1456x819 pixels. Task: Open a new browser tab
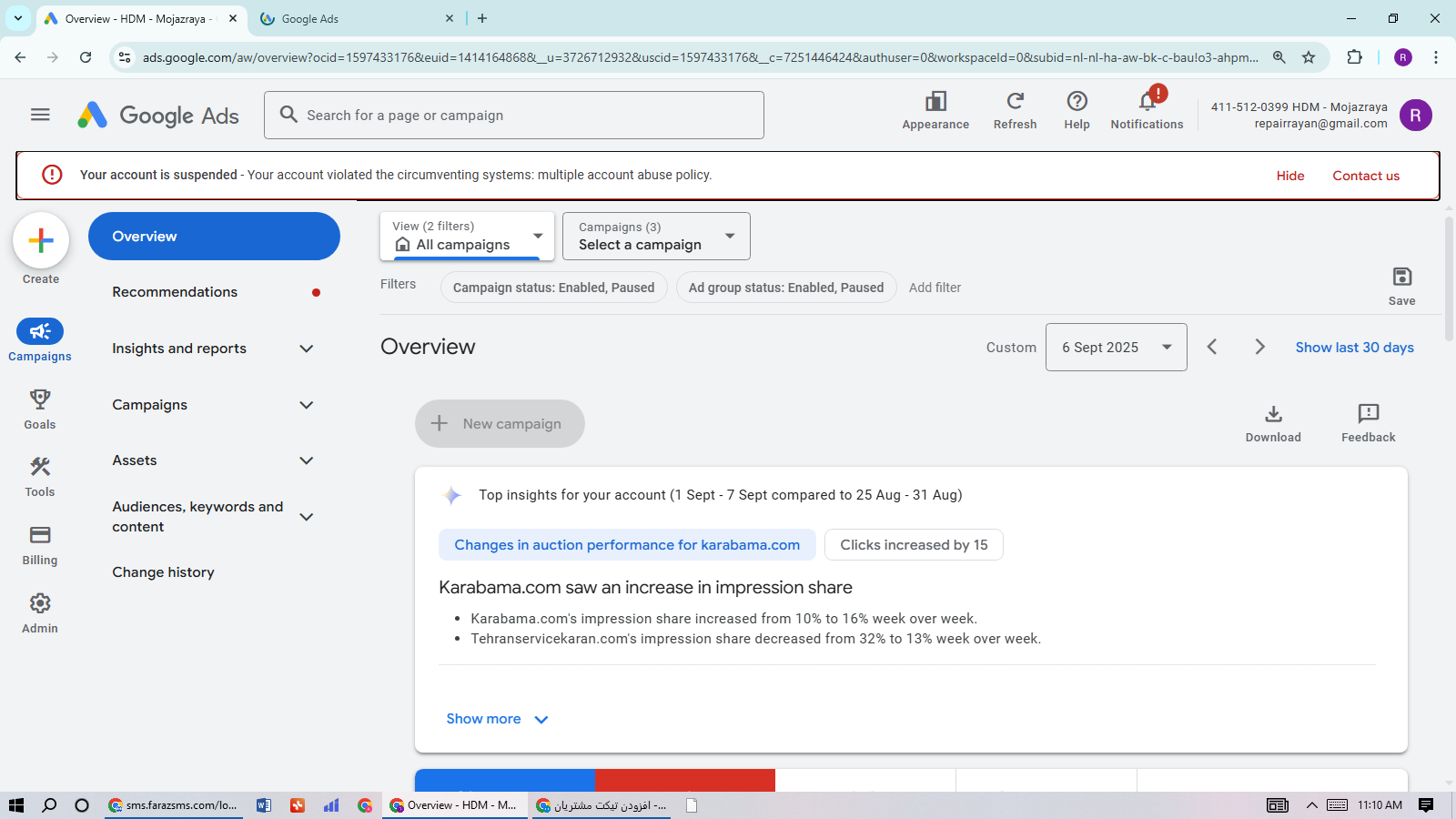pos(482,18)
